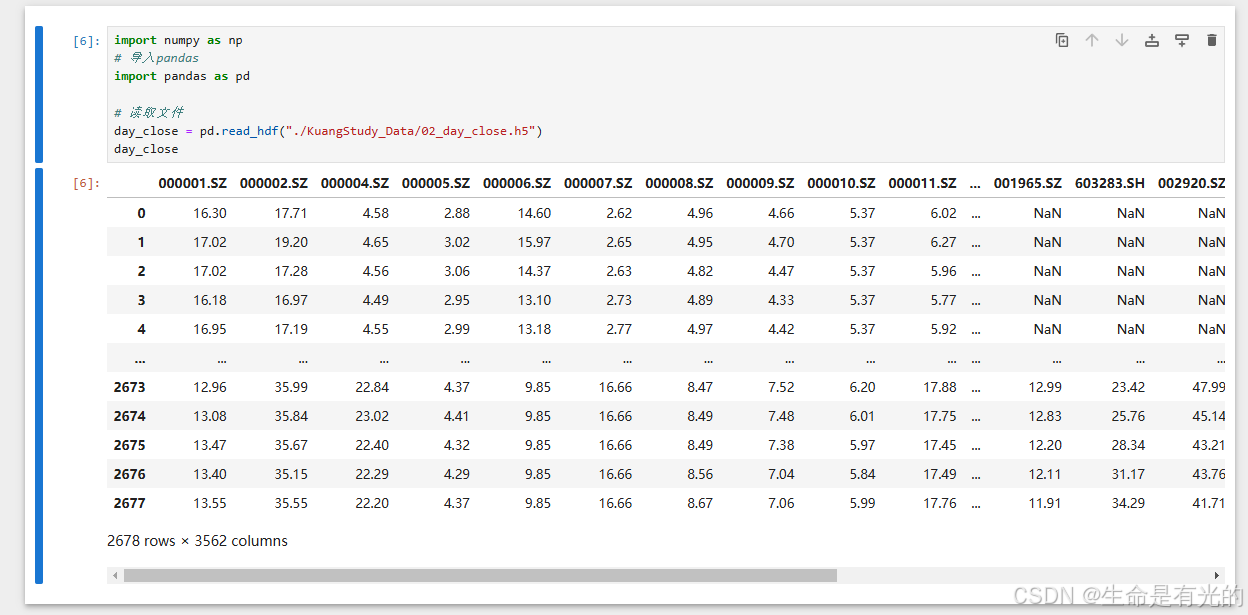The height and width of the screenshot is (615, 1248).
Task: Select column header 603283.SH
Action: 1109,183
